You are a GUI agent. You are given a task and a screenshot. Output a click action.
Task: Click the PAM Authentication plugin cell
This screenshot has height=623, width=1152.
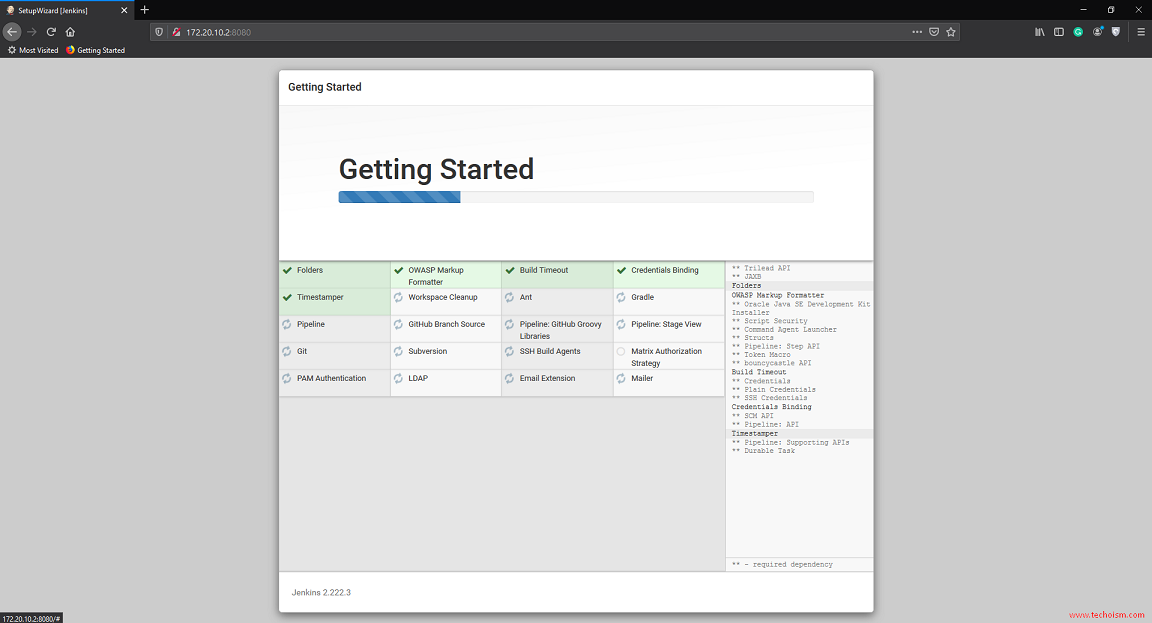(335, 383)
